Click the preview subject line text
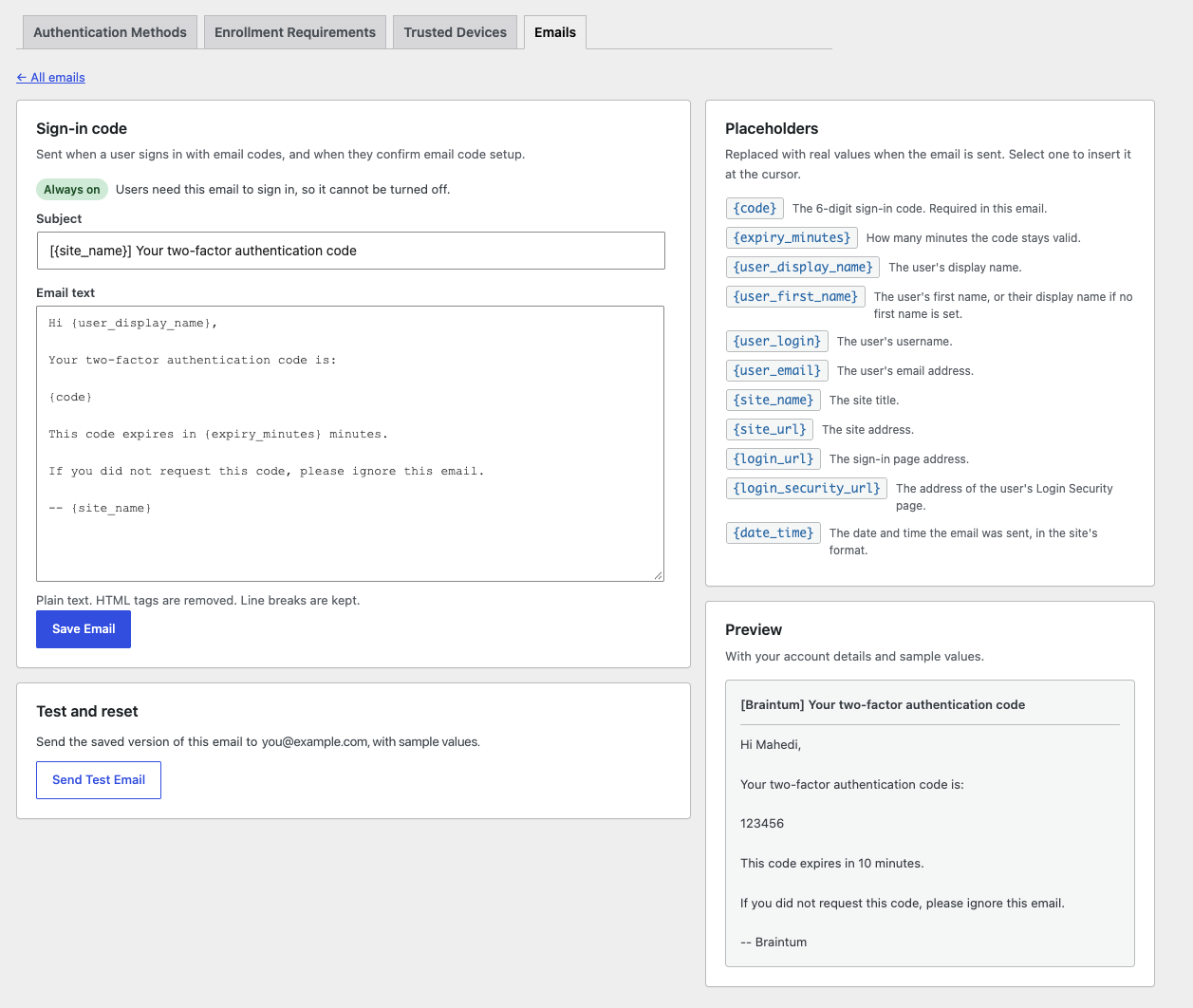This screenshot has height=1008, width=1193. (883, 705)
